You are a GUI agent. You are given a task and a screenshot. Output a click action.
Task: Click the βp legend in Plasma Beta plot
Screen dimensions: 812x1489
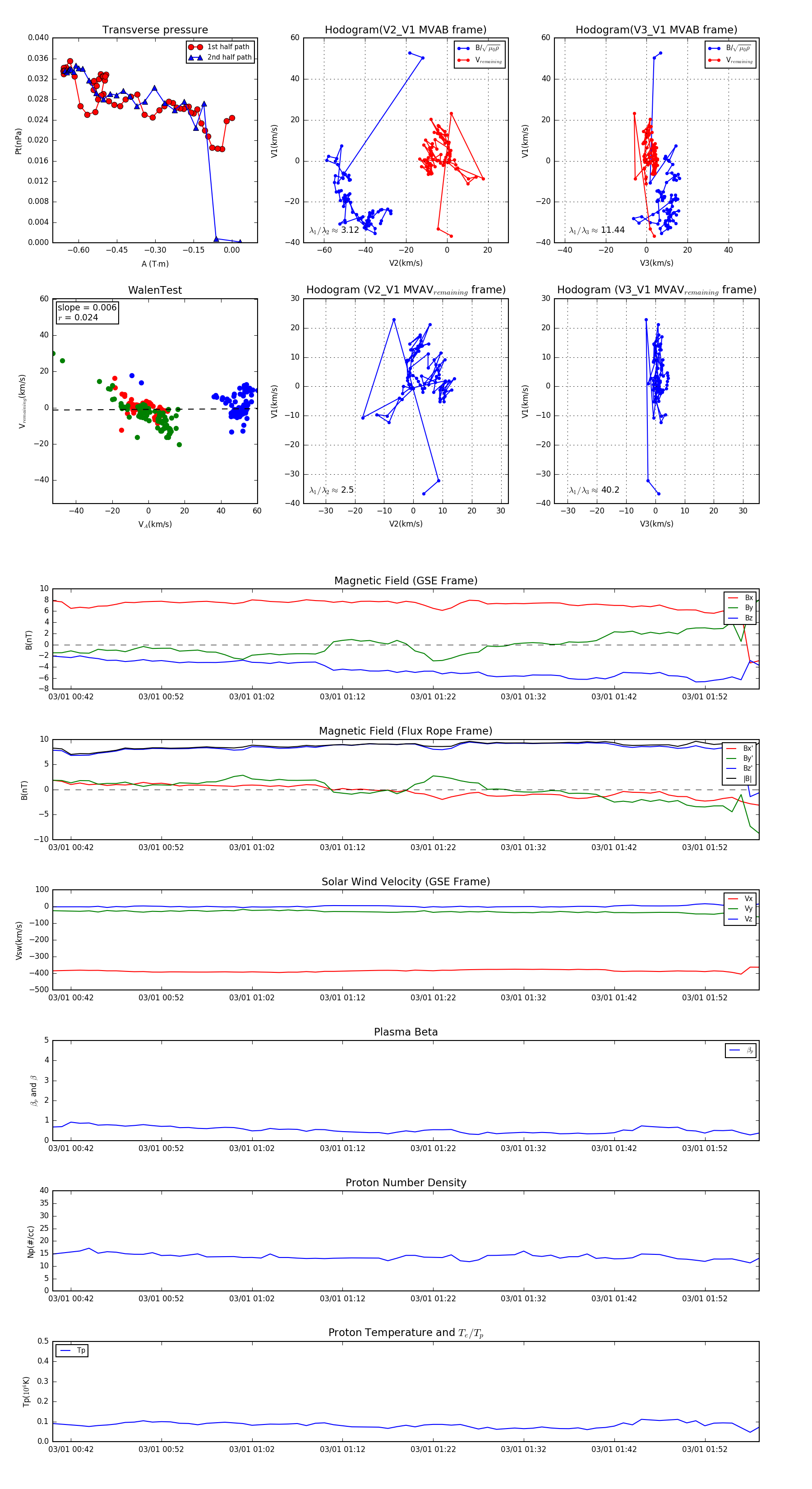(x=741, y=1050)
